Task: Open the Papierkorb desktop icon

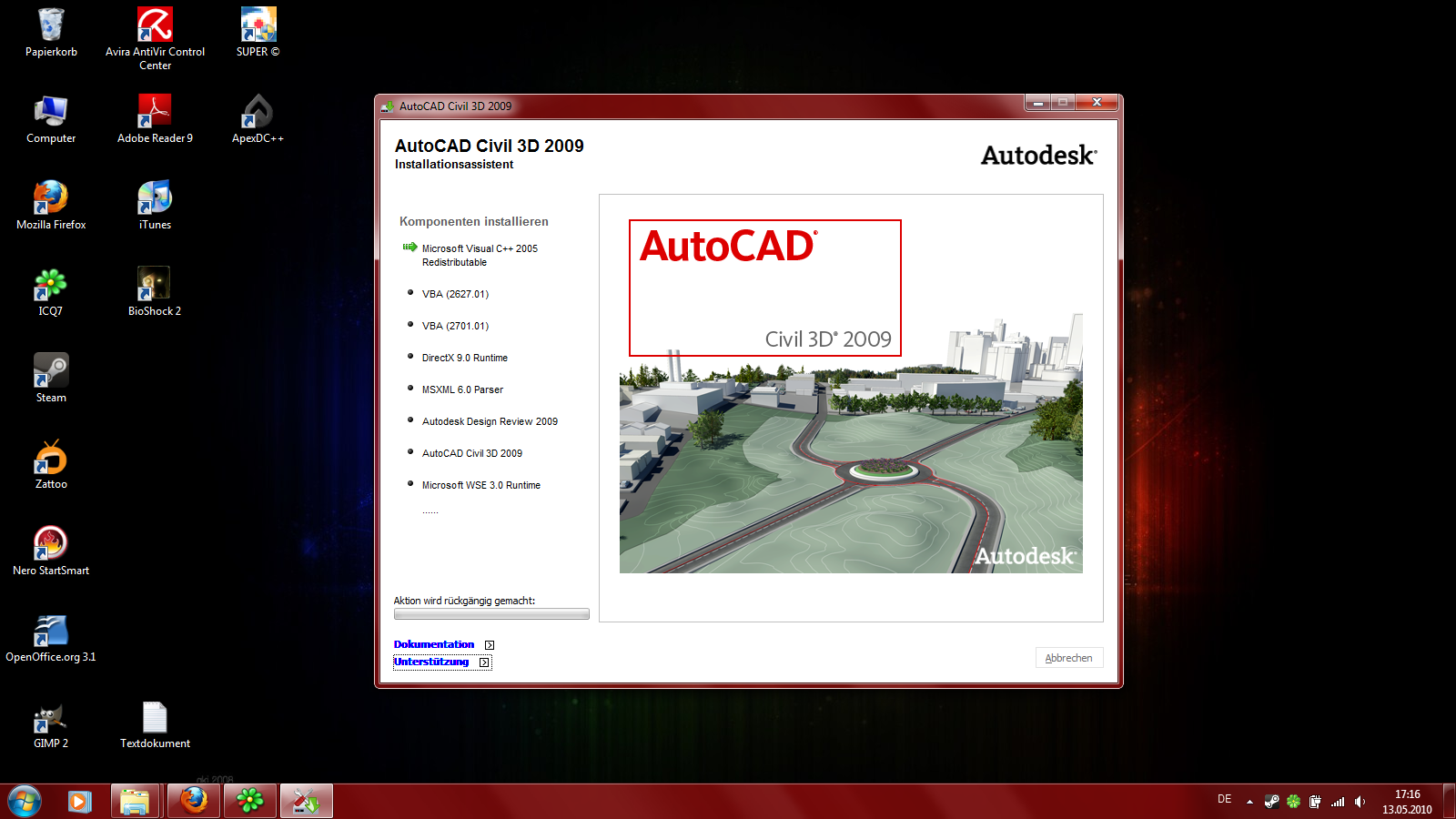Action: coord(51,33)
